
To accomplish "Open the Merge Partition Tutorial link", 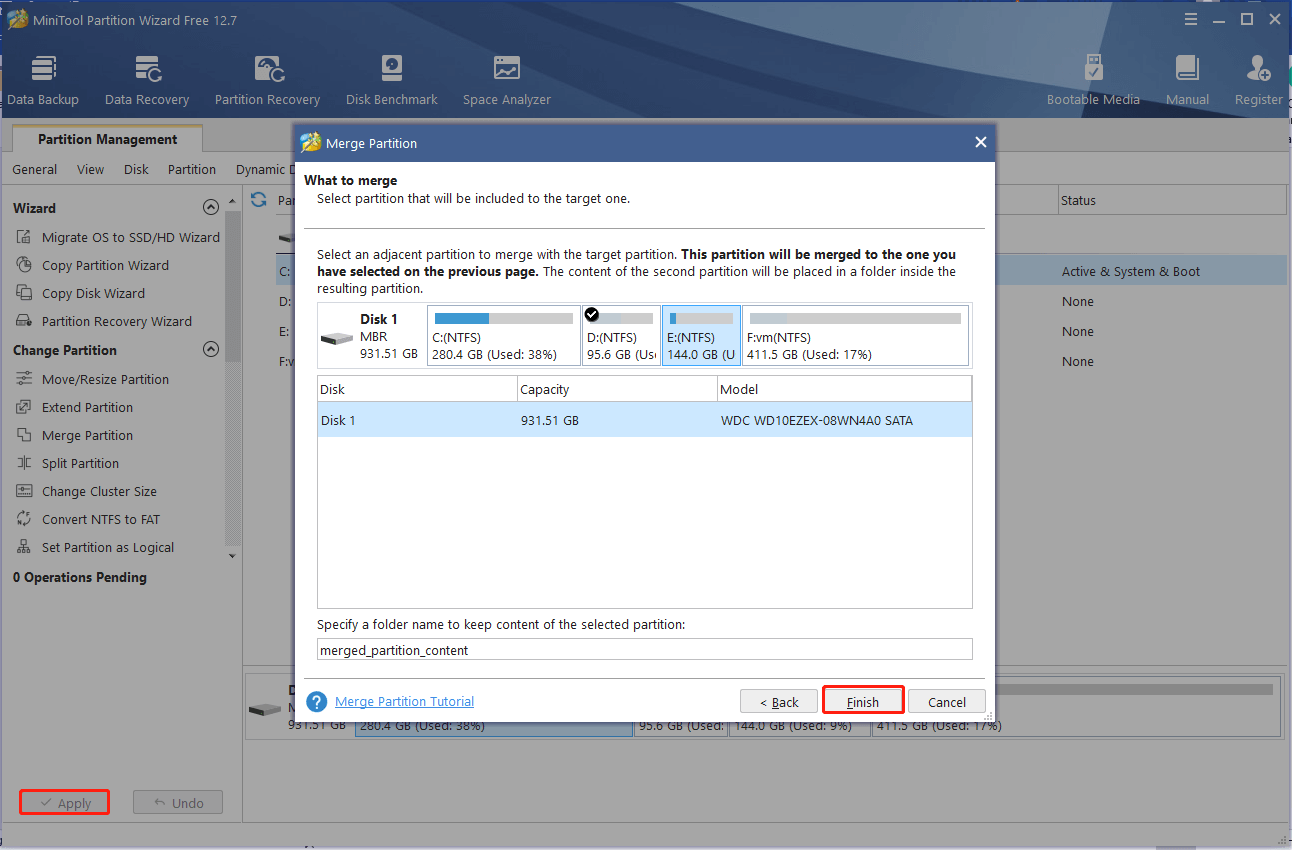I will [404, 701].
